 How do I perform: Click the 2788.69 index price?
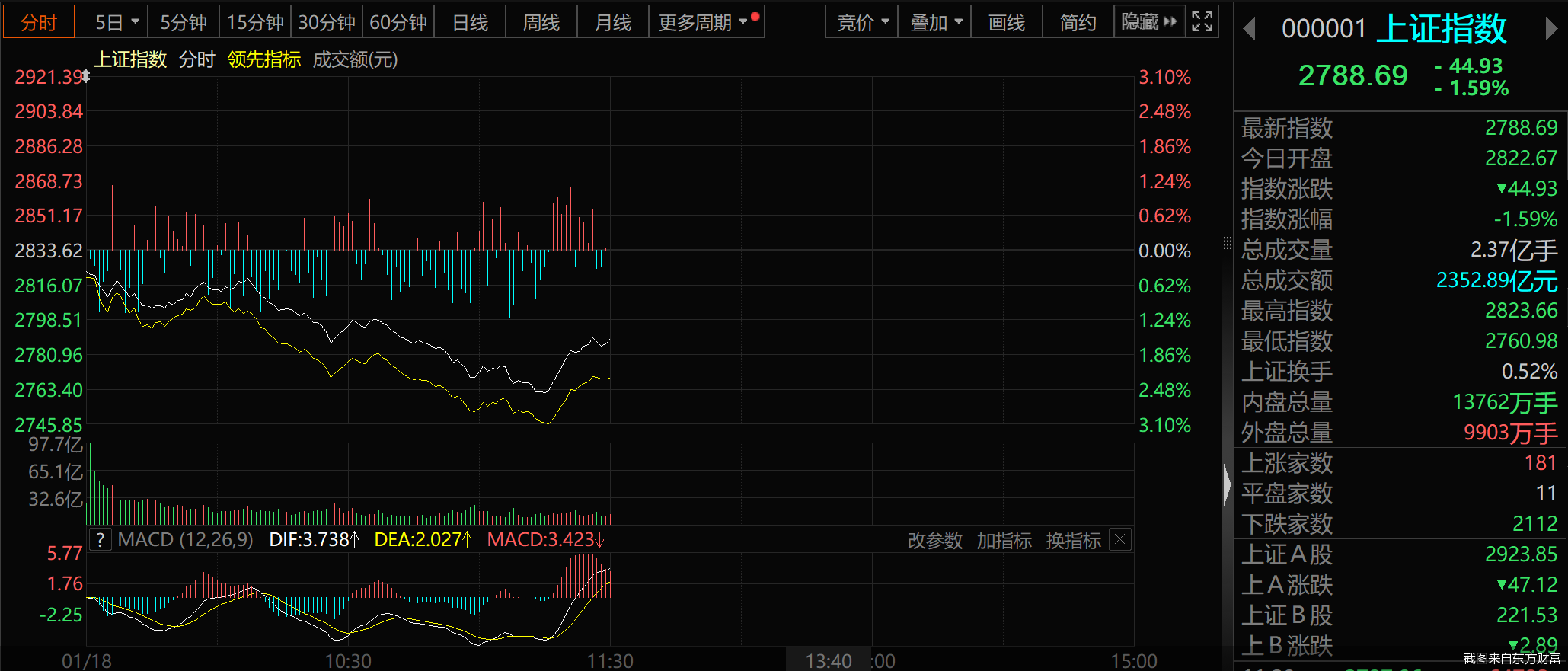click(x=1352, y=75)
